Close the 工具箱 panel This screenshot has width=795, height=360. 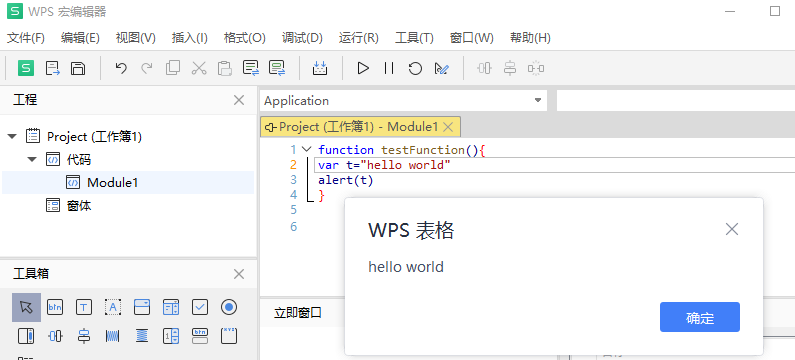[x=239, y=274]
